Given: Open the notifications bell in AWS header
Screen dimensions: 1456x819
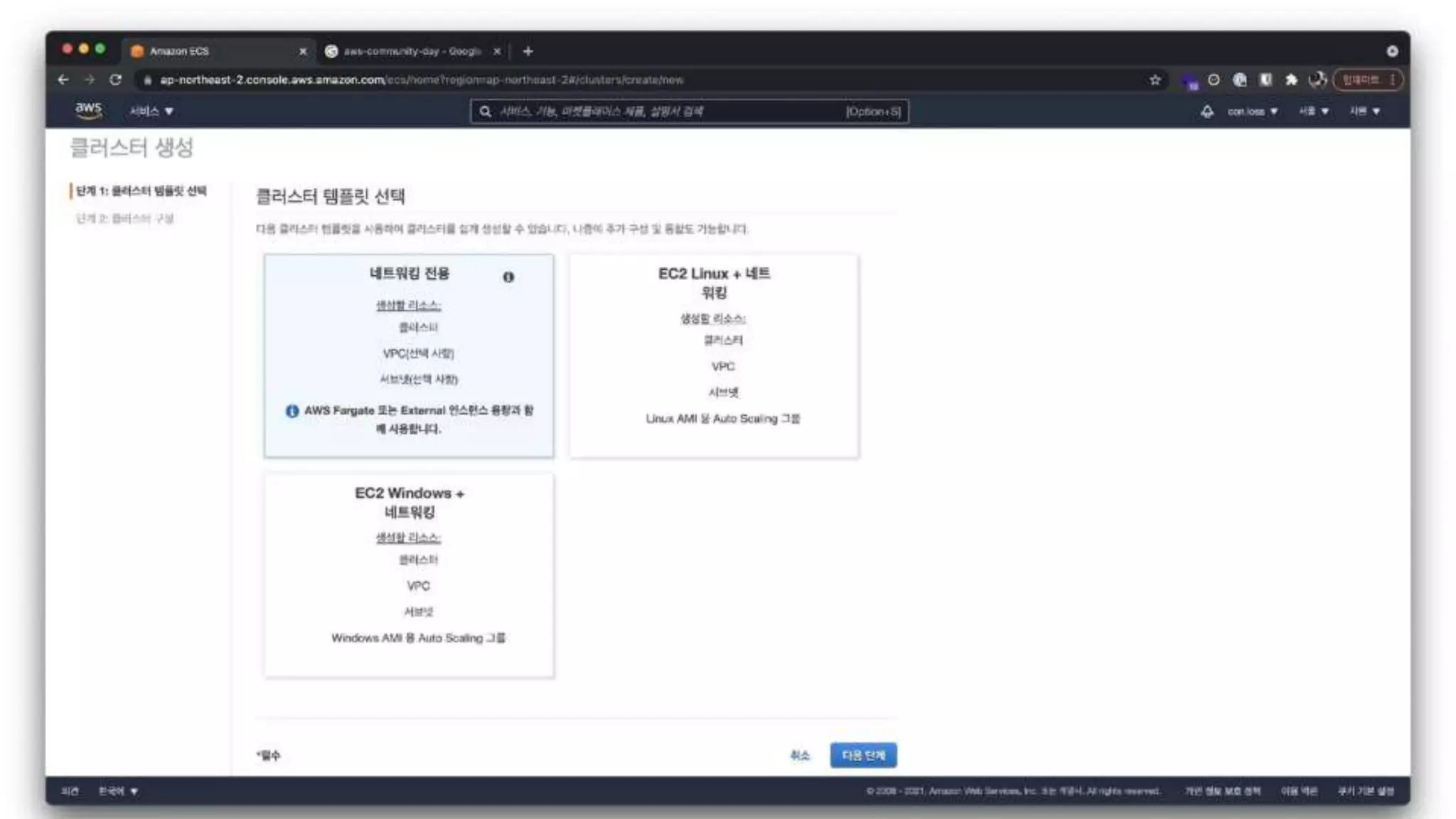Looking at the screenshot, I should coord(1206,111).
